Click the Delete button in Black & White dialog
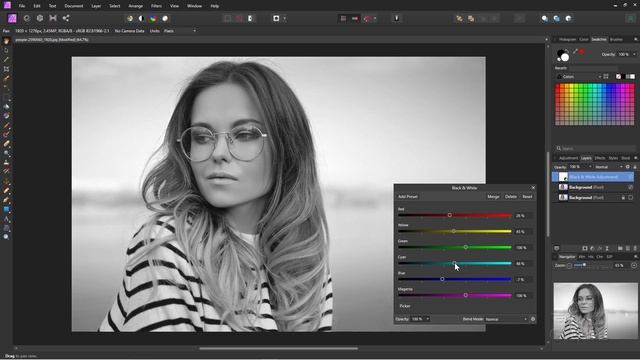The width and height of the screenshot is (640, 360). pos(511,197)
